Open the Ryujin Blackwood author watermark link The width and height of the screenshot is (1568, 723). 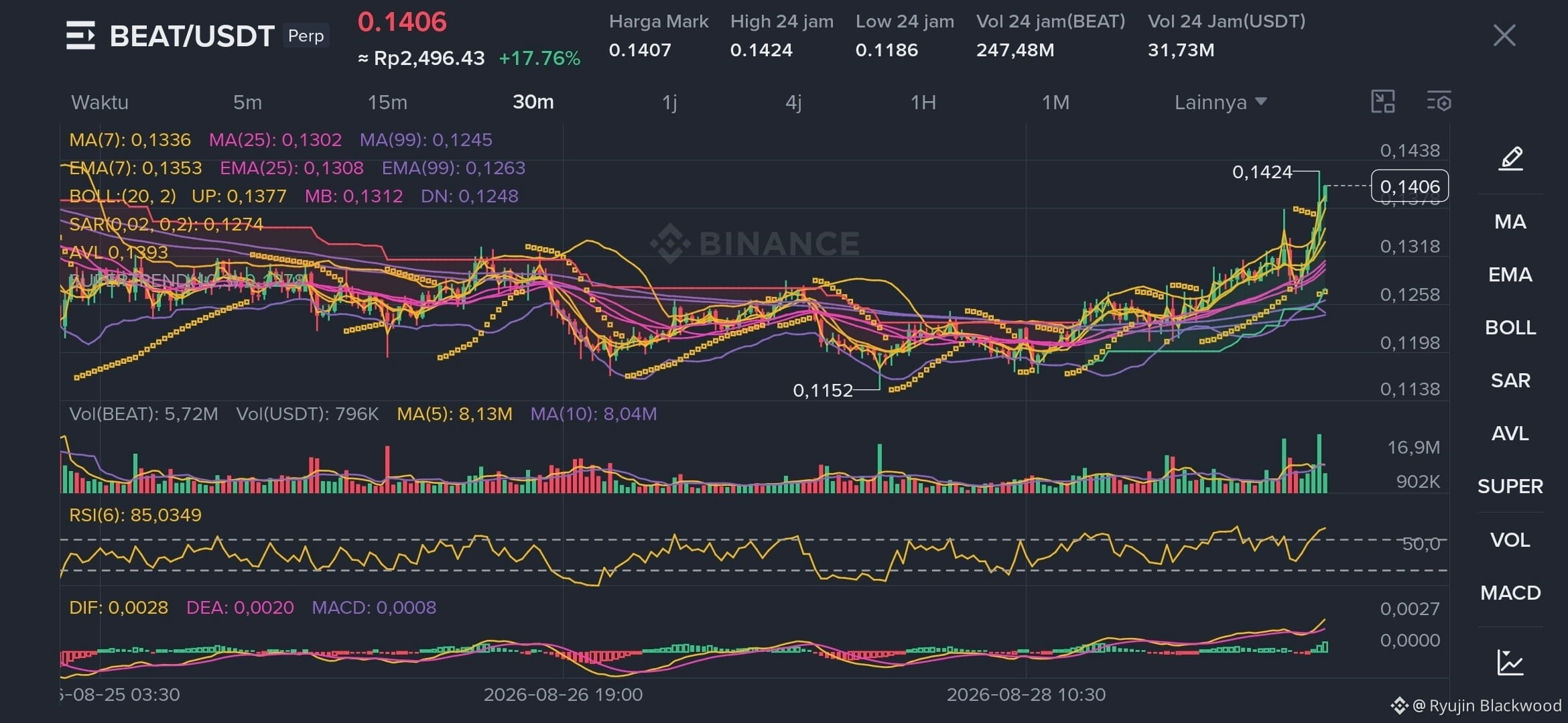(x=1476, y=706)
